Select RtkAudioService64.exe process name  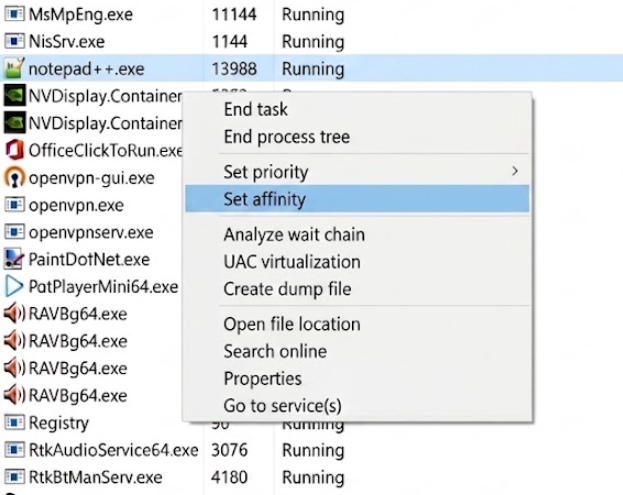[x=113, y=450]
